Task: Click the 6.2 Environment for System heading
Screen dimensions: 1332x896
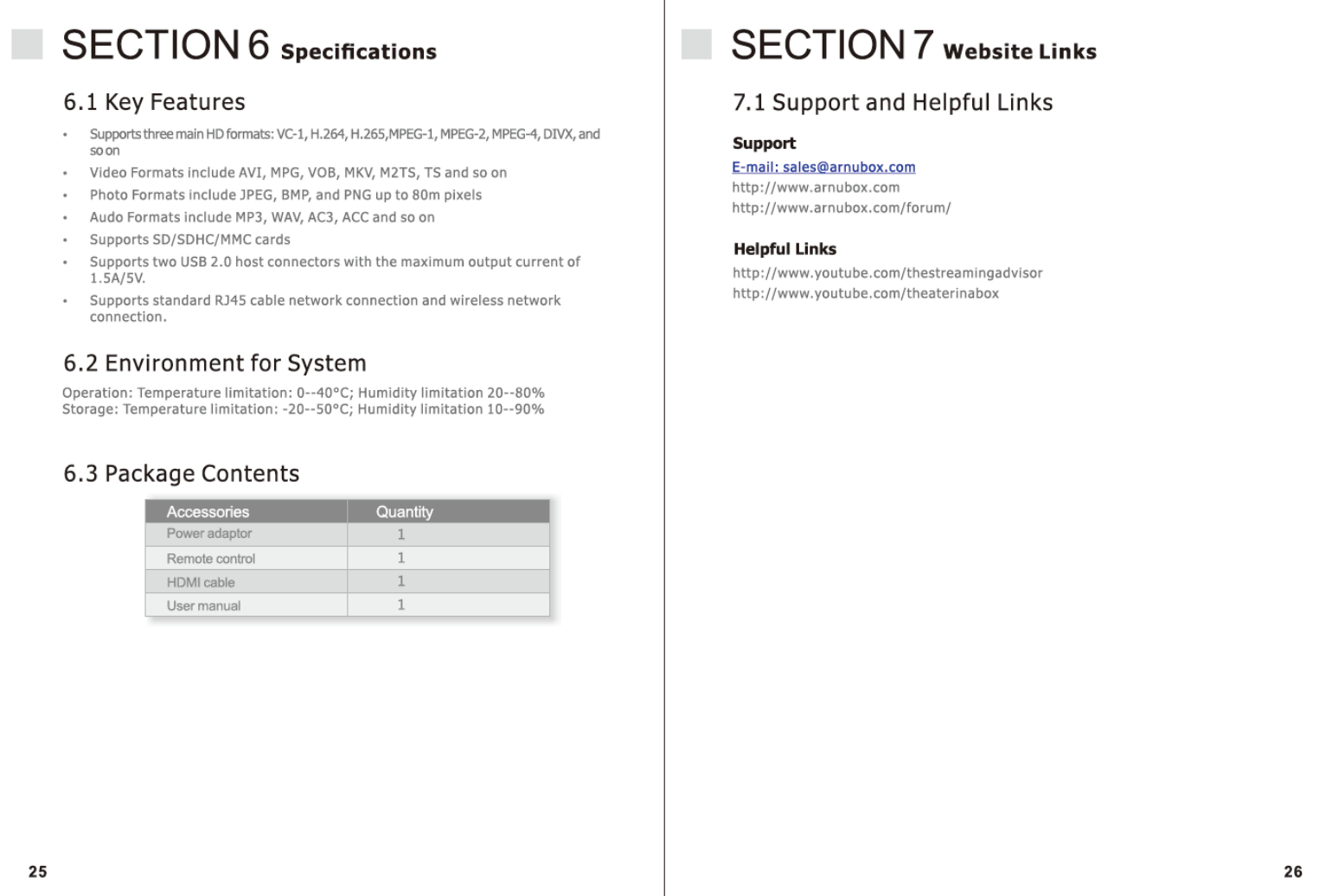Action: click(x=215, y=363)
